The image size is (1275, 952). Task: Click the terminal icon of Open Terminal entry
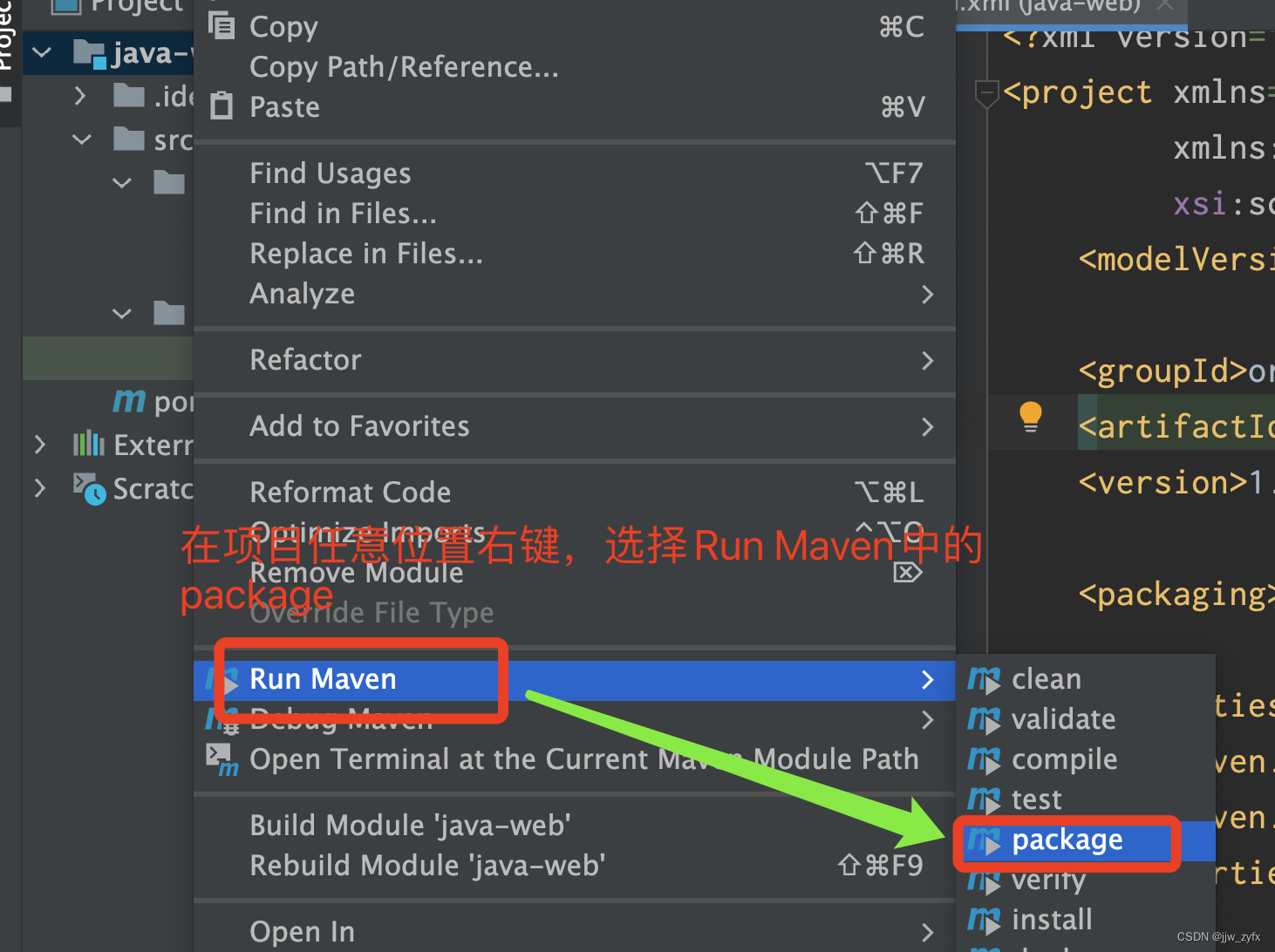click(x=222, y=758)
